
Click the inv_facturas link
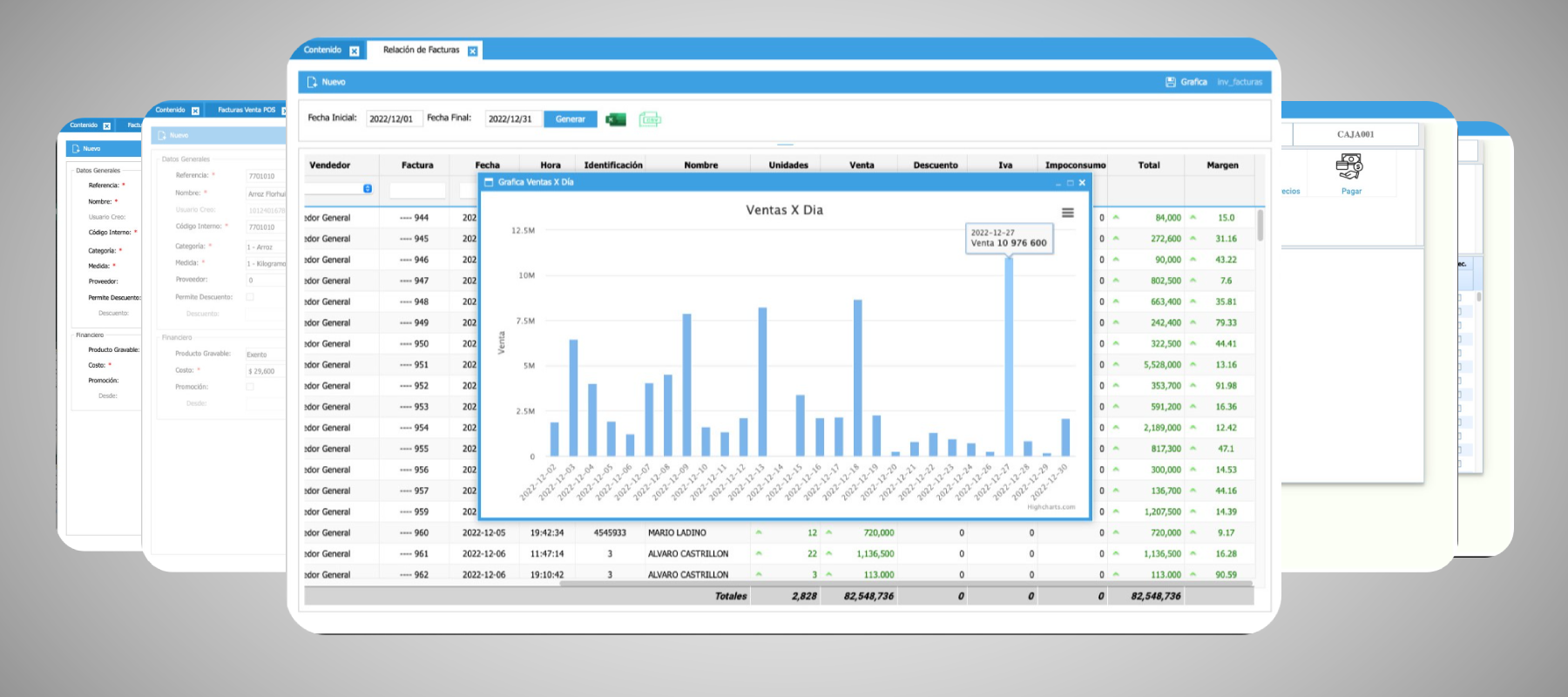click(1239, 82)
